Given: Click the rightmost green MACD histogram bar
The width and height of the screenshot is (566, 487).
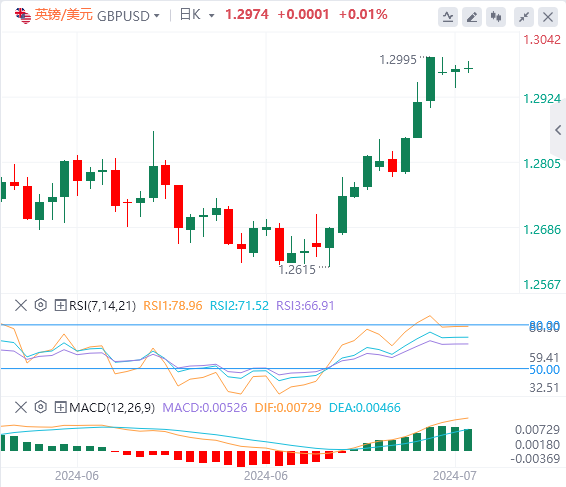Looking at the screenshot, I should tap(468, 440).
